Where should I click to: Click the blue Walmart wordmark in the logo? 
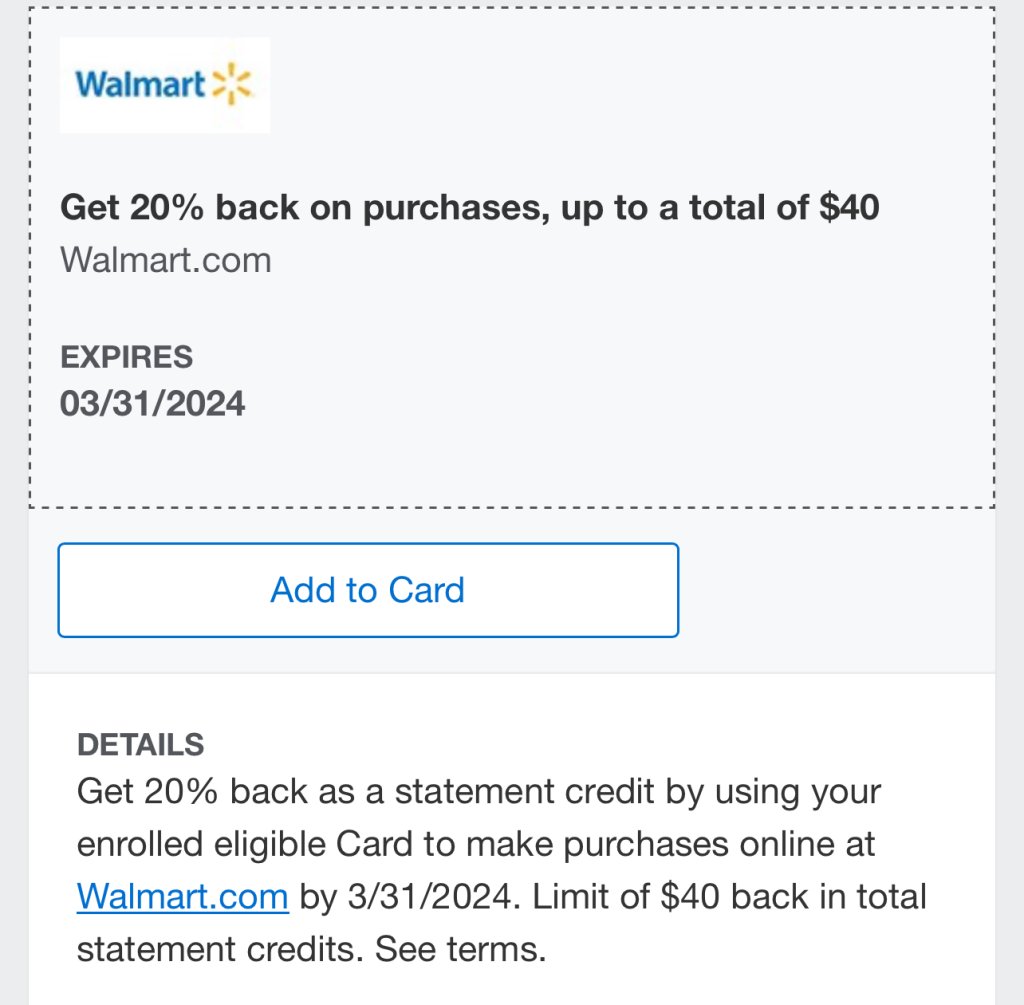coord(140,84)
